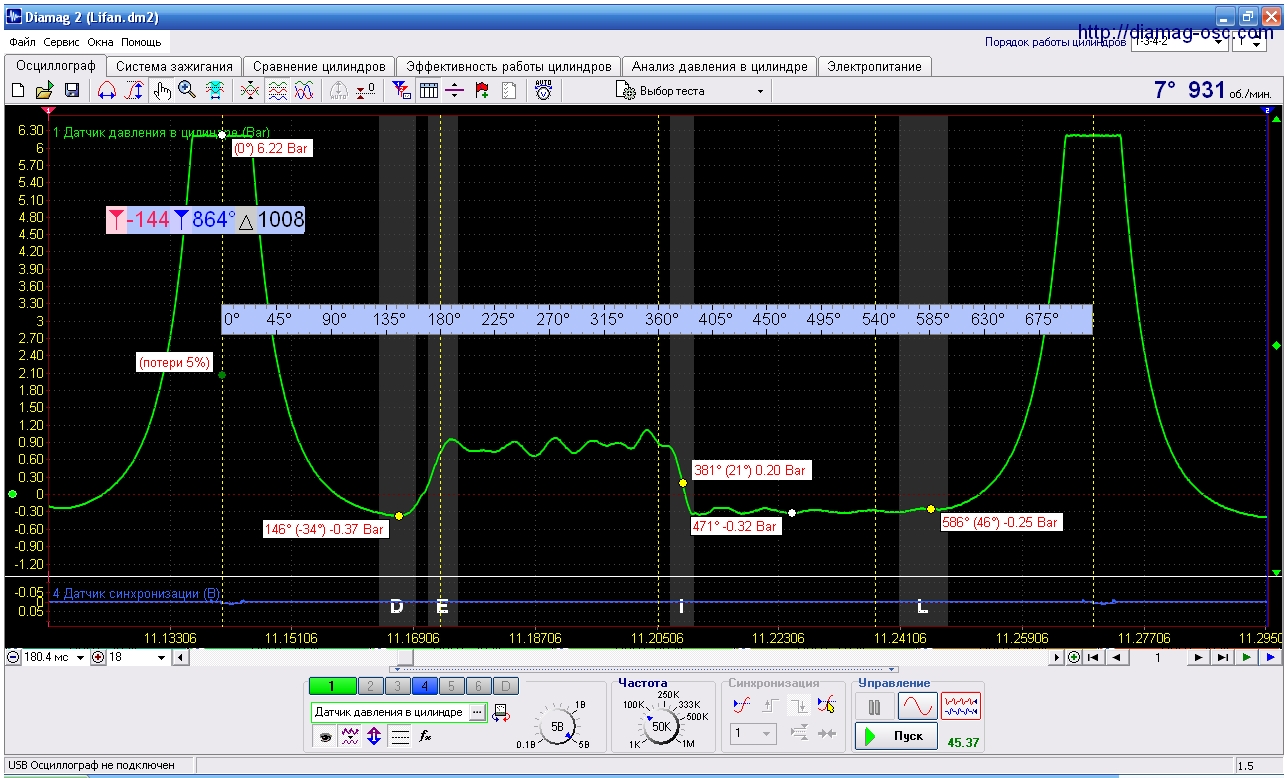1288x778 pixels.
Task: Click the blue vertical arrows icon
Action: click(x=374, y=737)
